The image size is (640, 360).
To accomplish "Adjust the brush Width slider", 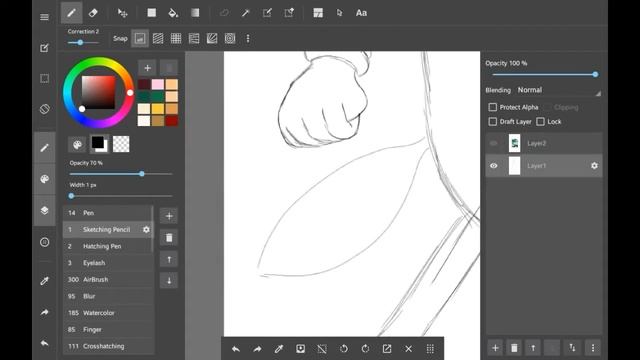I will [121, 196].
